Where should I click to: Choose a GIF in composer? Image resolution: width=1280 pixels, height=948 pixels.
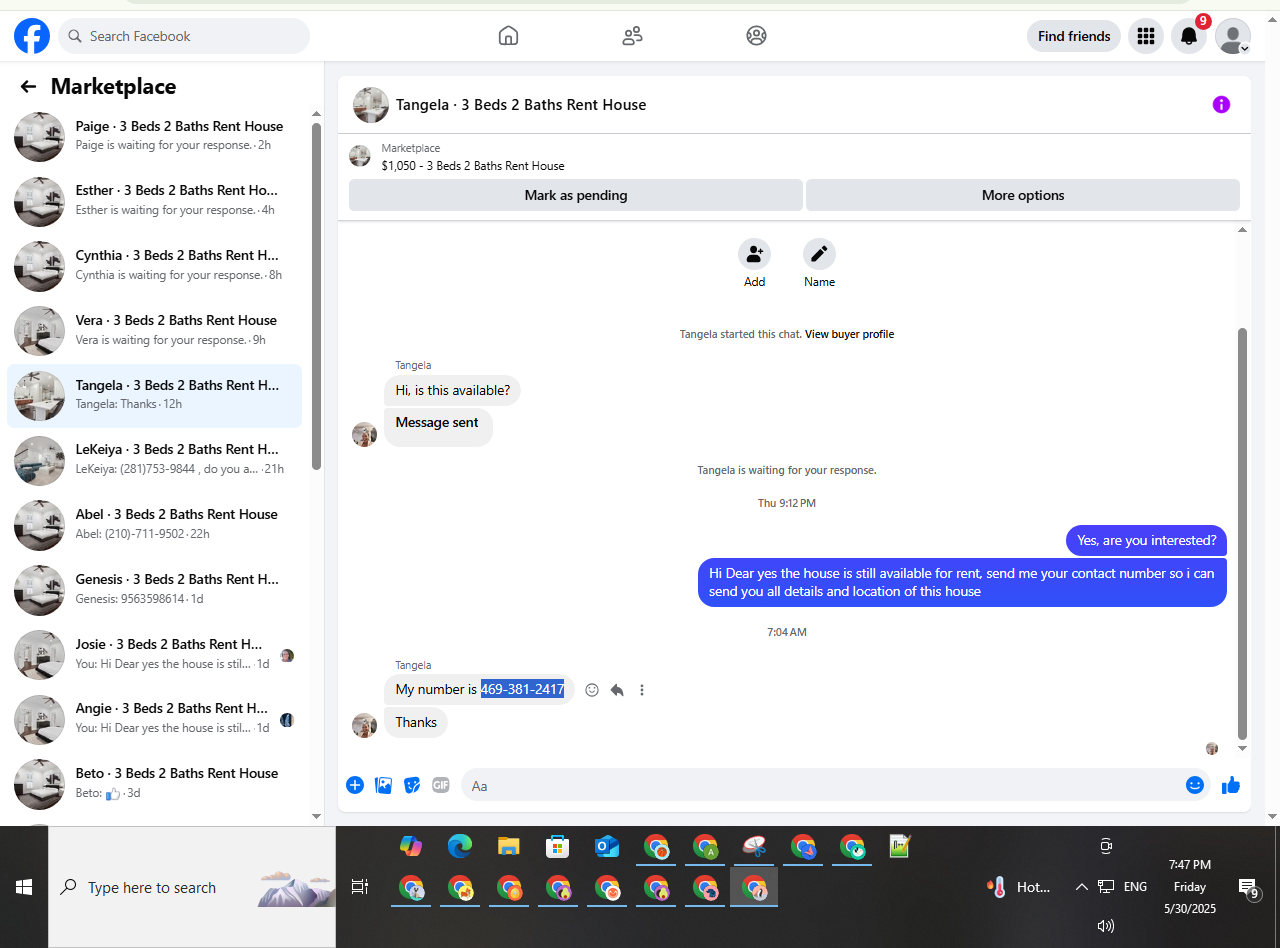[441, 785]
